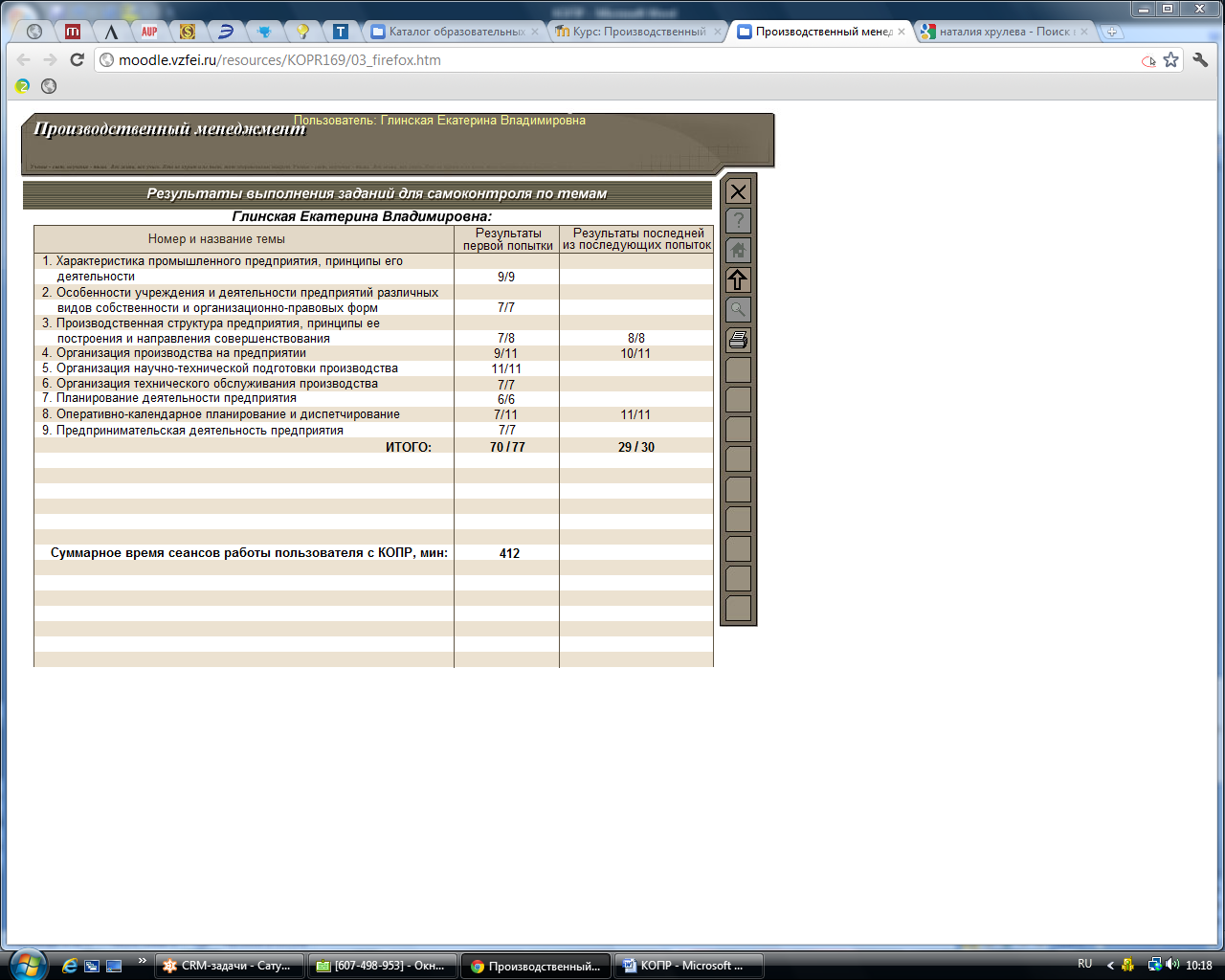The height and width of the screenshot is (980, 1225).
Task: Click topic '4. Организация производства на предприятии'
Action: pos(174,353)
